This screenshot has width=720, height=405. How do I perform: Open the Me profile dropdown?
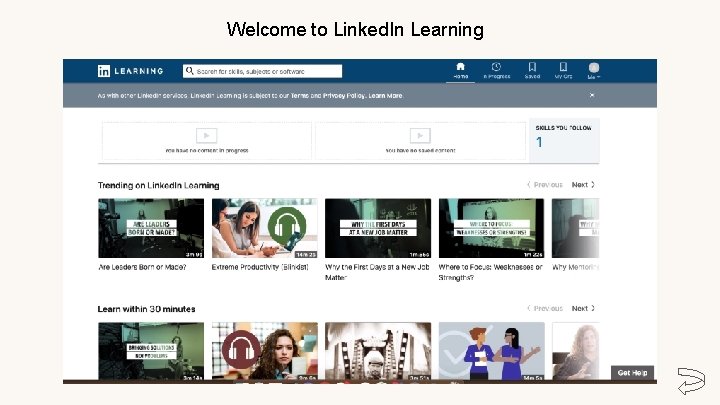coord(594,71)
